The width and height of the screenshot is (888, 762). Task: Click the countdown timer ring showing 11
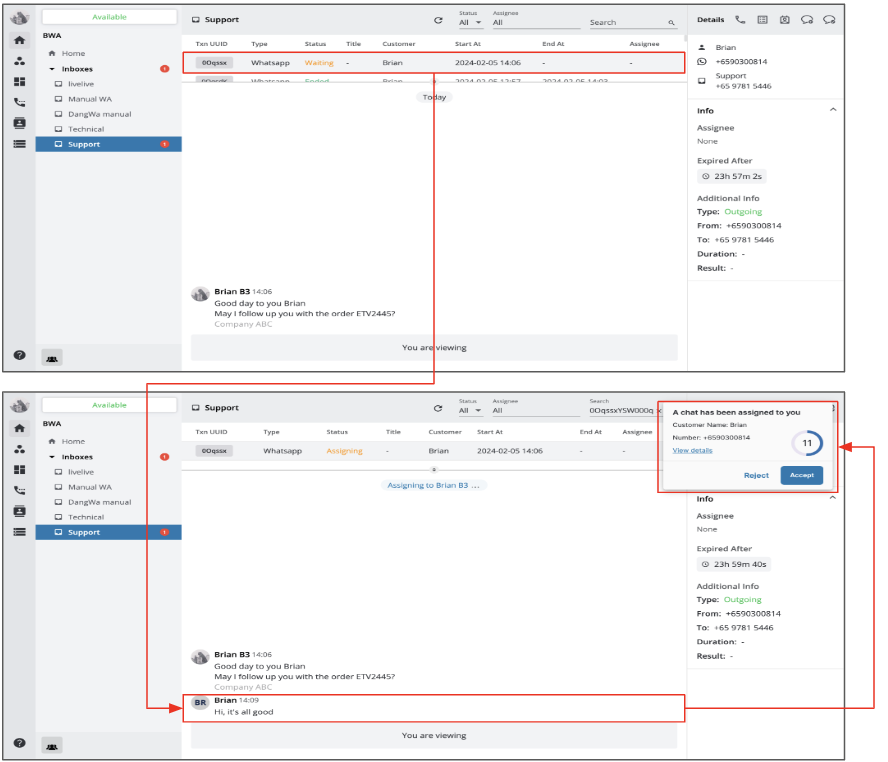807,443
